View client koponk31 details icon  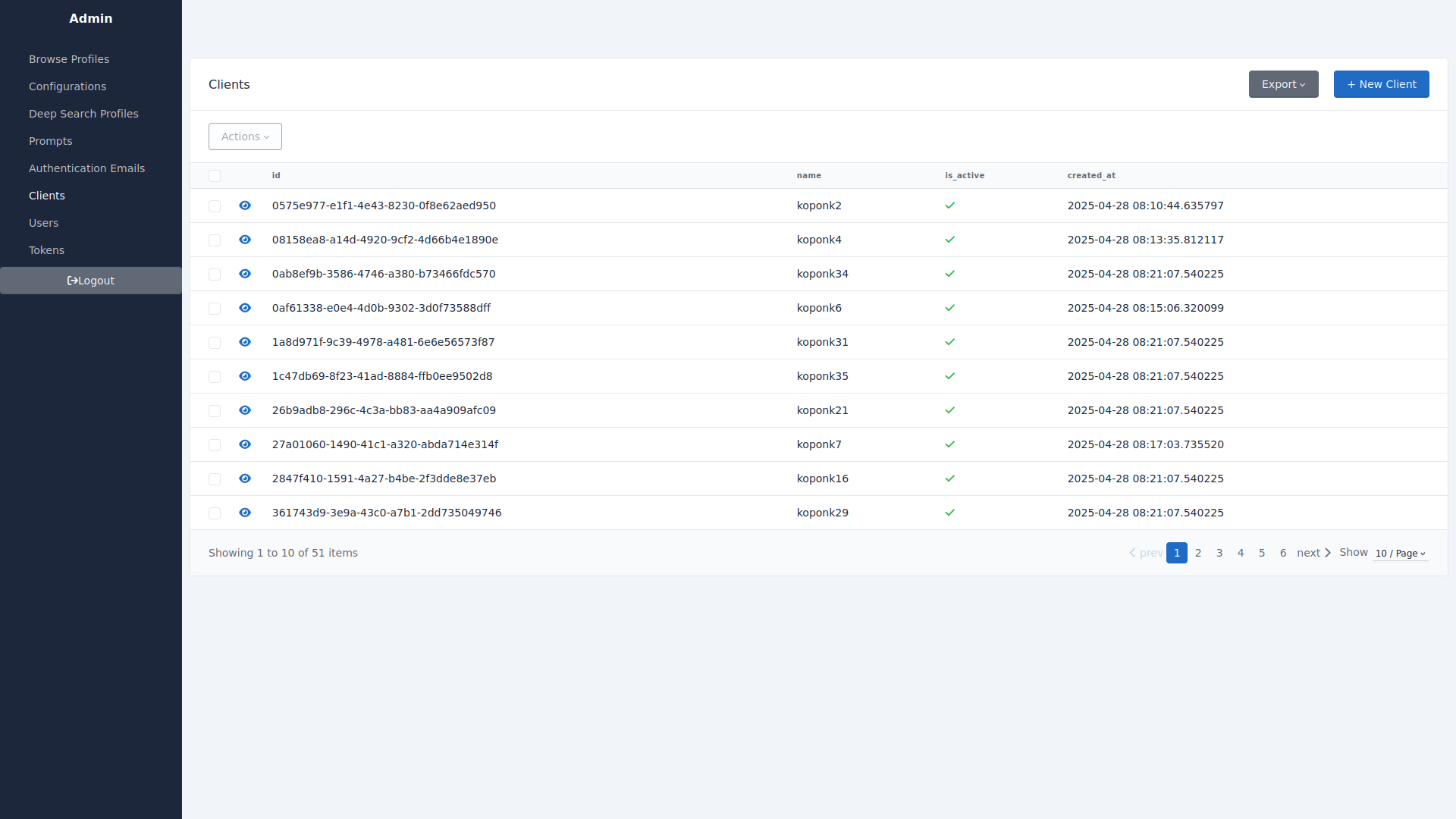tap(245, 342)
